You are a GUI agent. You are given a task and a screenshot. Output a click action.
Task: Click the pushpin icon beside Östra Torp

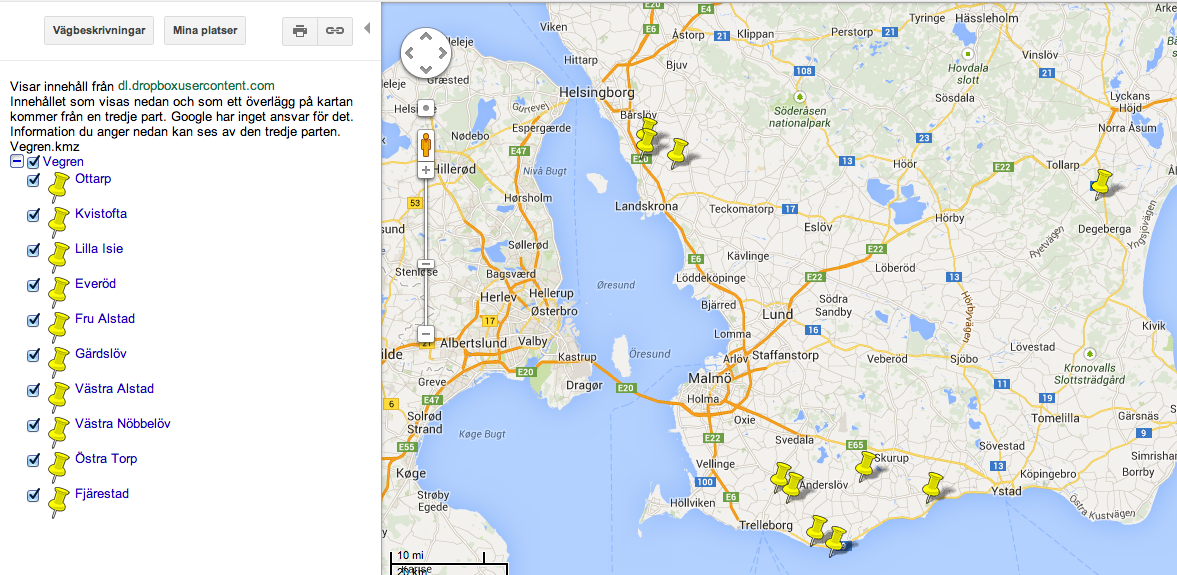pyautogui.click(x=58, y=468)
